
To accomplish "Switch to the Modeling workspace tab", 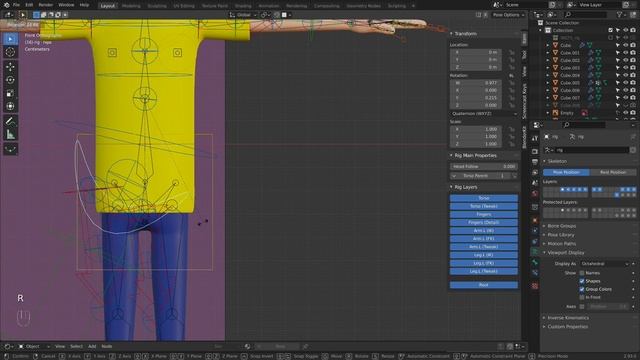I will [131, 6].
